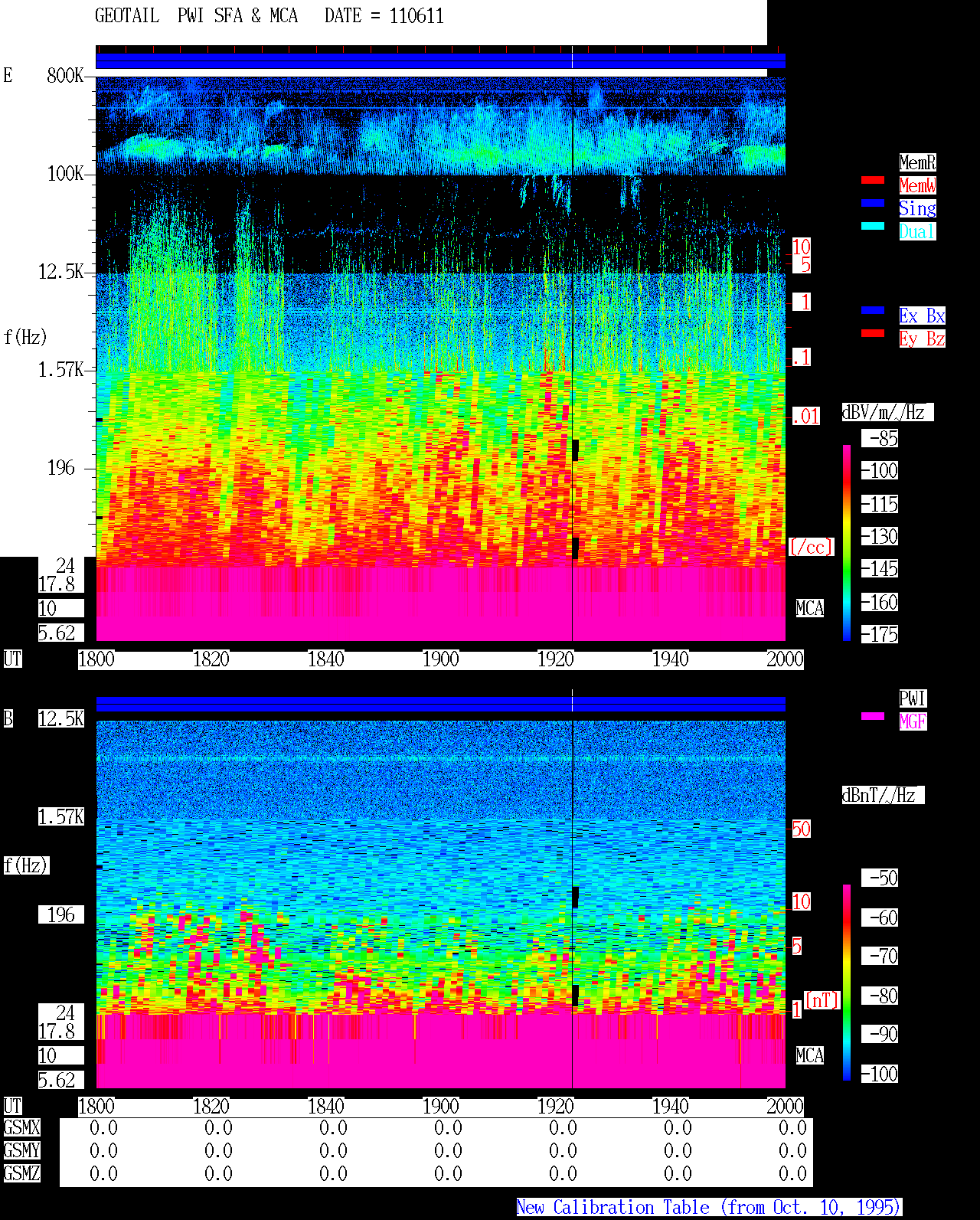
Task: Click the New Calibration Table link
Action: coord(709,1207)
